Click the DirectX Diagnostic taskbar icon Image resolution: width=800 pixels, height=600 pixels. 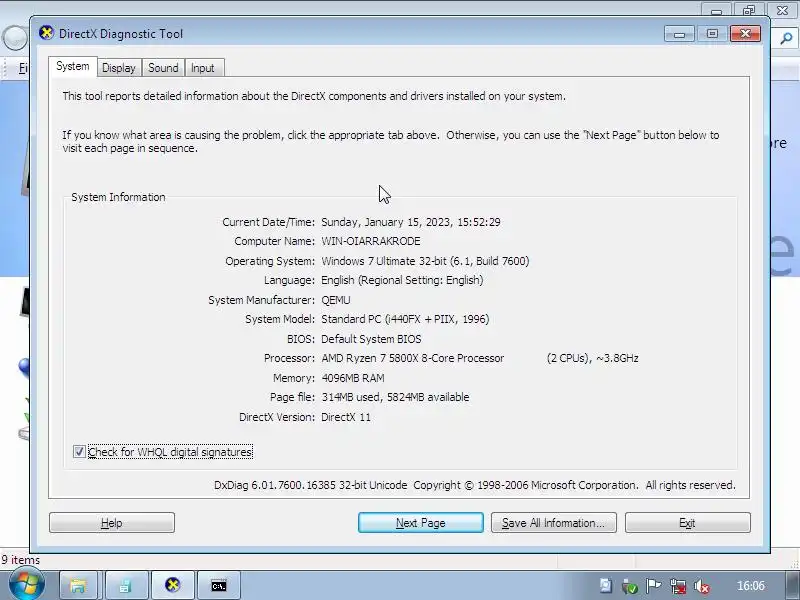(x=173, y=585)
